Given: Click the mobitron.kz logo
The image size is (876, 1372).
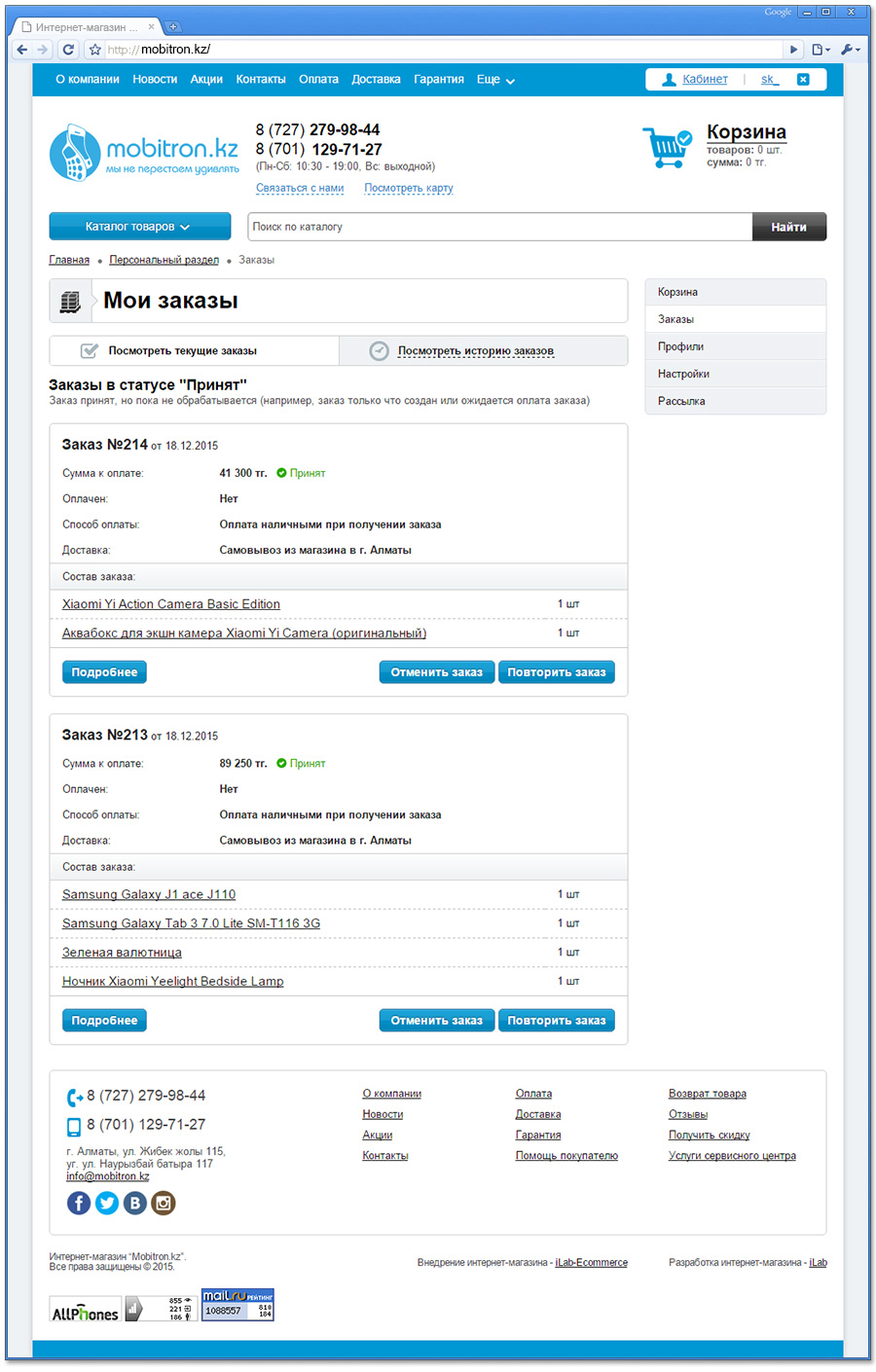Looking at the screenshot, I should click(144, 153).
